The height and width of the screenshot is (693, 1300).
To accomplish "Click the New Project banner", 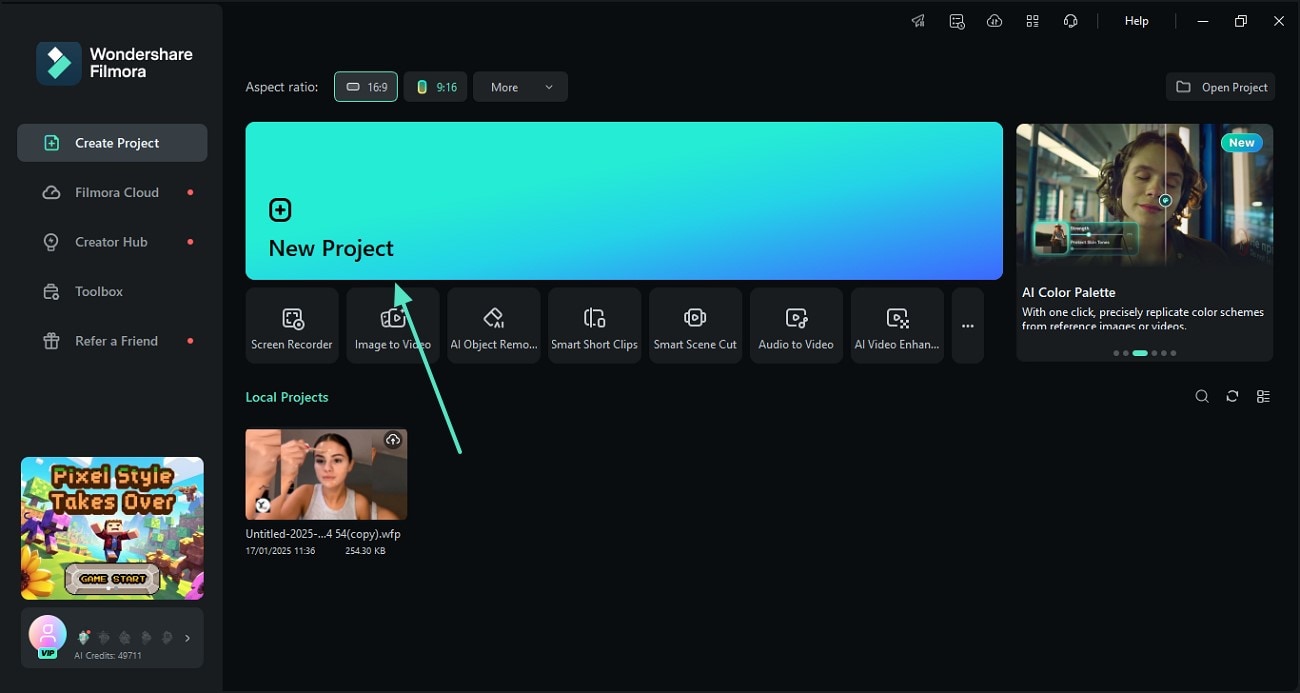I will [624, 201].
